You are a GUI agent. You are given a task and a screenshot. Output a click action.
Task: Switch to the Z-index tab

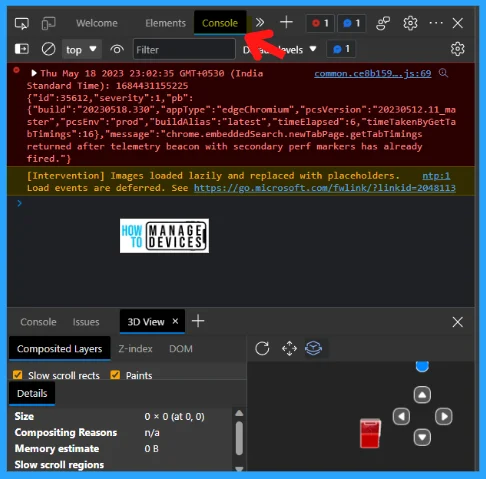tap(135, 349)
